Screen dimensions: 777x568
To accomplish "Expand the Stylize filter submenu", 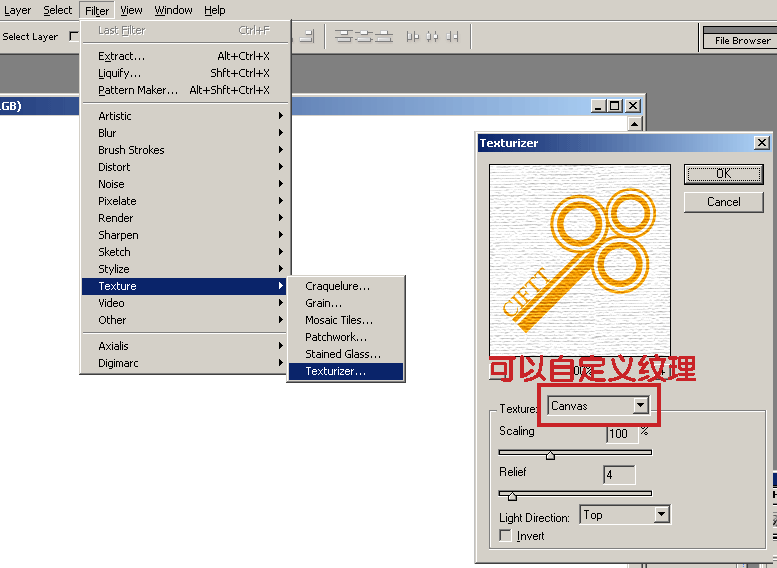I will click(186, 269).
